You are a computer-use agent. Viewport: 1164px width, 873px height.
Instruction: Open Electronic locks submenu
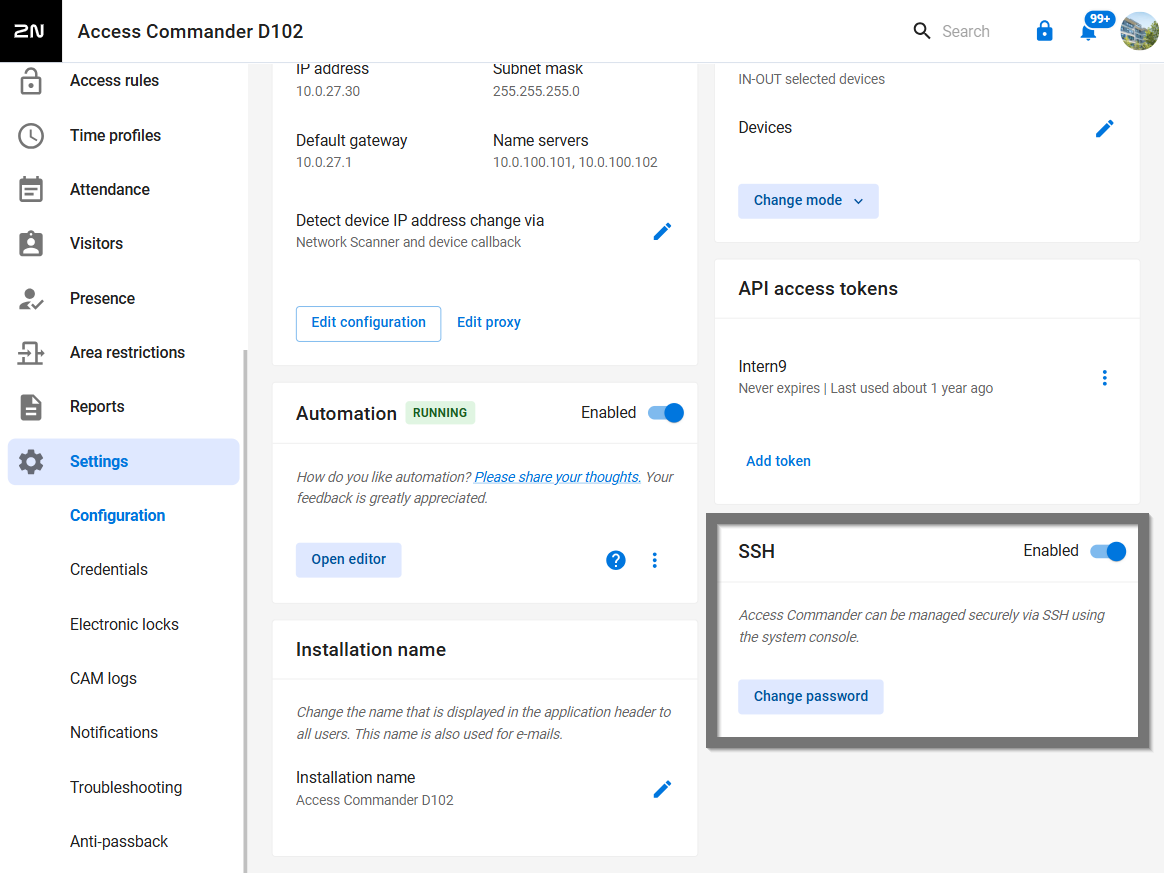[124, 624]
